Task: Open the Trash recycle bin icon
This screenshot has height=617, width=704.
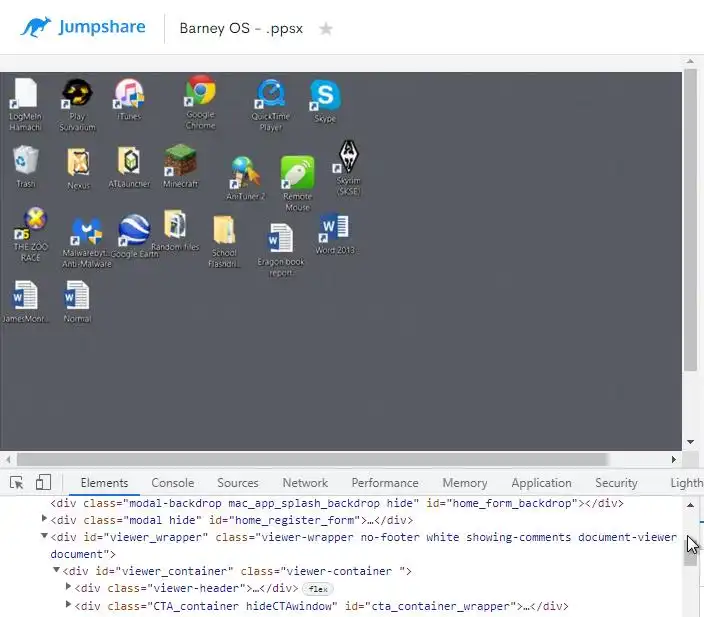Action: point(26,167)
